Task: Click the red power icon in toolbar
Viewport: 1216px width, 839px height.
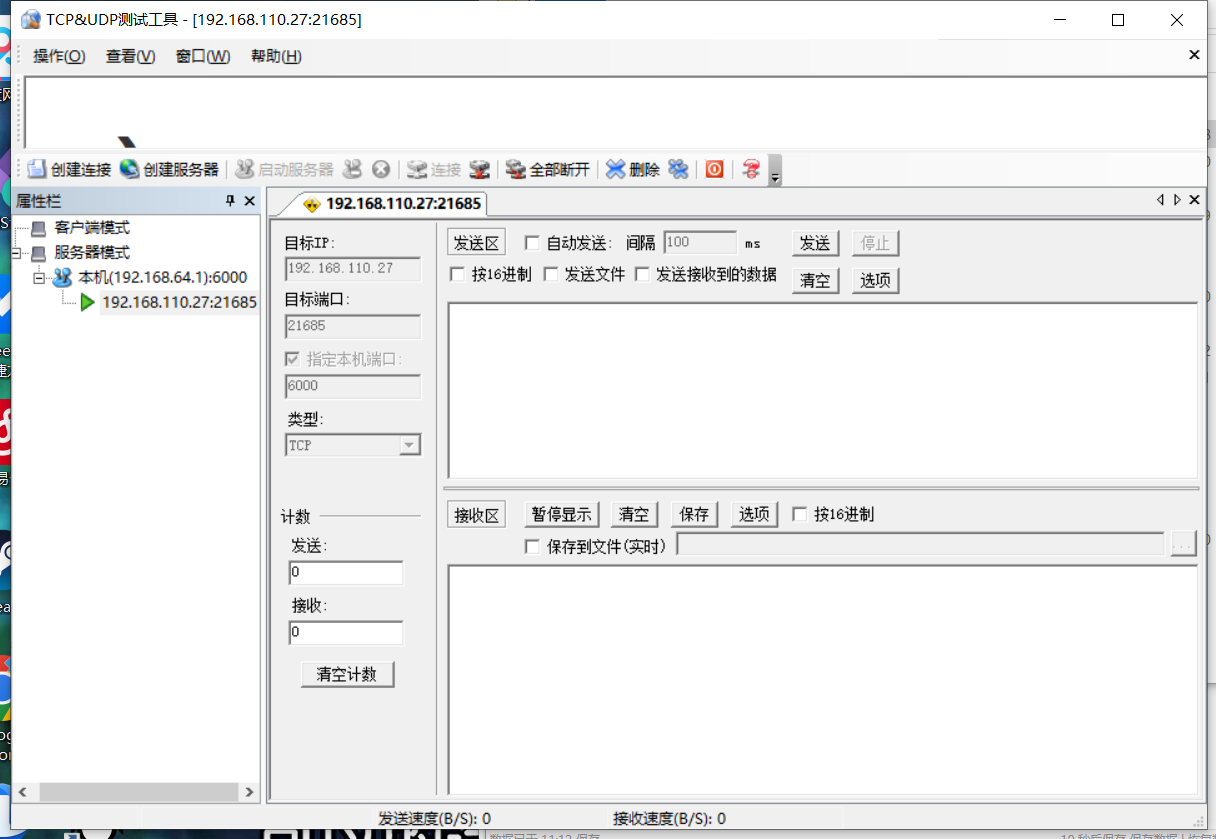Action: 714,169
